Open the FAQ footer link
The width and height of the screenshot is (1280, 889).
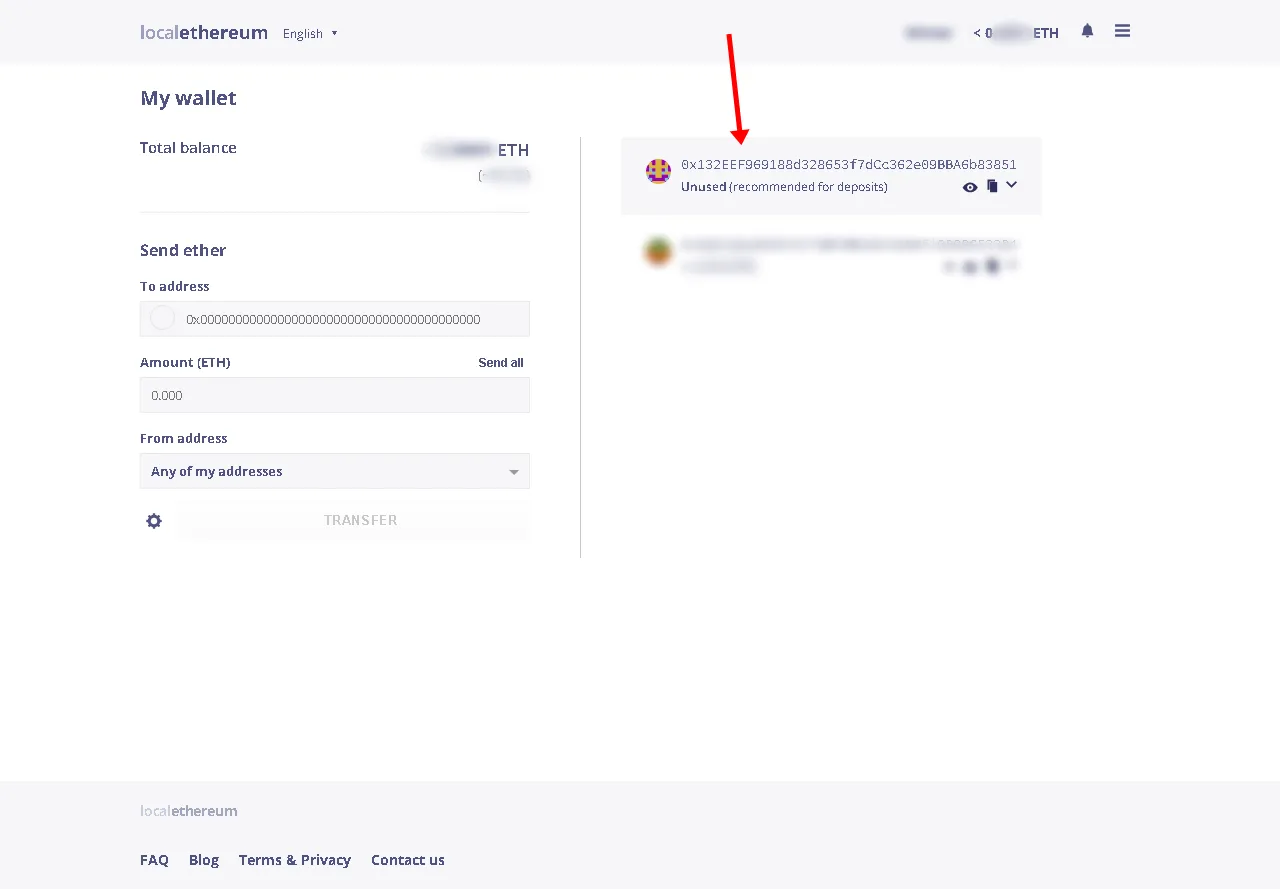coord(154,860)
